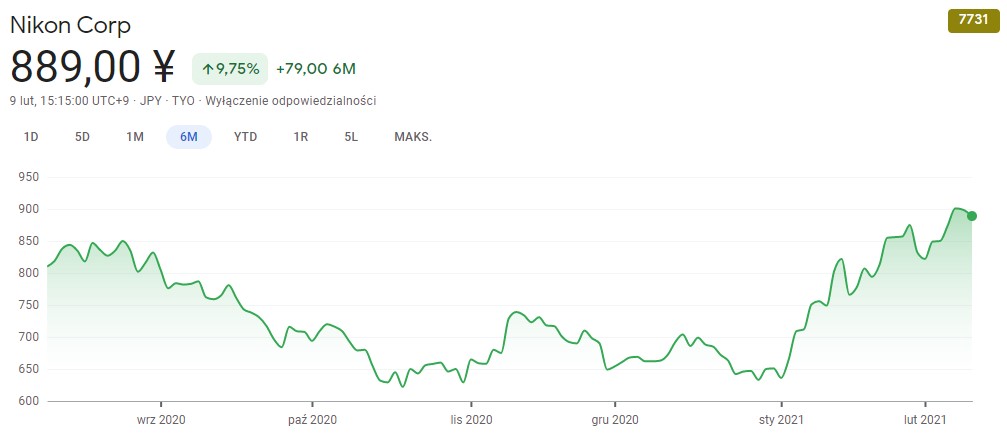Viewport: 1007px width, 444px height.
Task: Switch chart to 5D range
Action: 82,137
